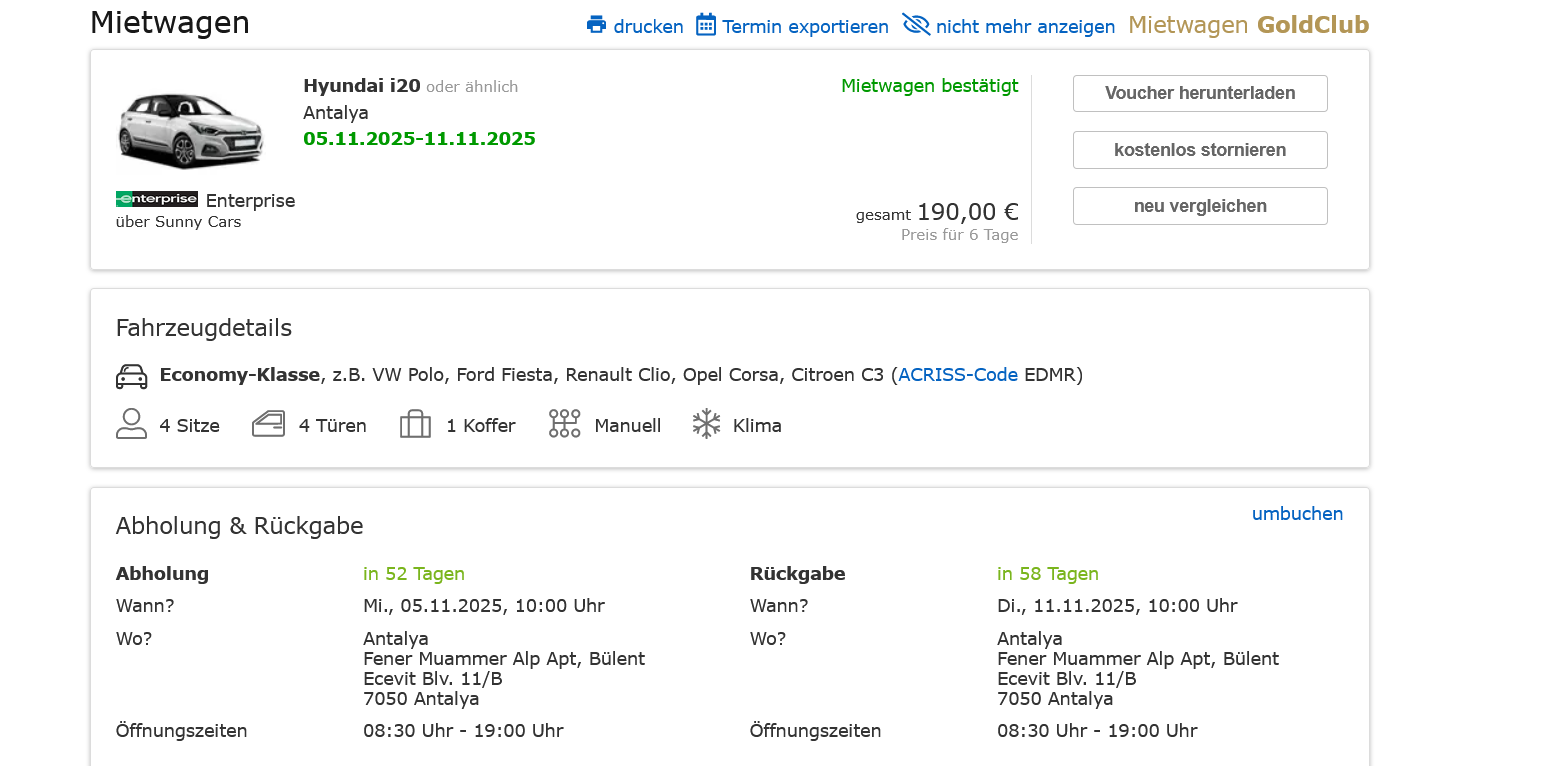The width and height of the screenshot is (1542, 766).
Task: Open the ACRISS-Code link
Action: point(957,375)
